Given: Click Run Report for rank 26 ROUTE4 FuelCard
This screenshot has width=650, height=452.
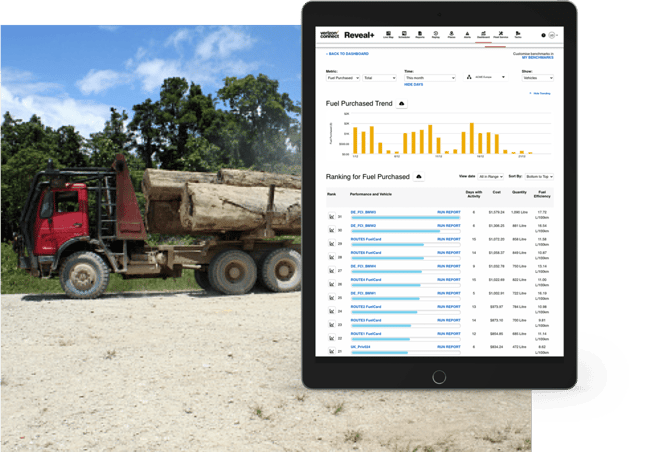Looking at the screenshot, I should click(449, 279).
